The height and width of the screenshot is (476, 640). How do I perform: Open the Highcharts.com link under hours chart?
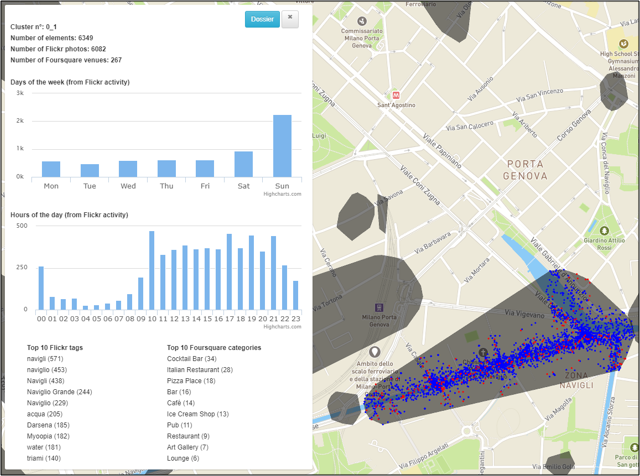point(280,326)
